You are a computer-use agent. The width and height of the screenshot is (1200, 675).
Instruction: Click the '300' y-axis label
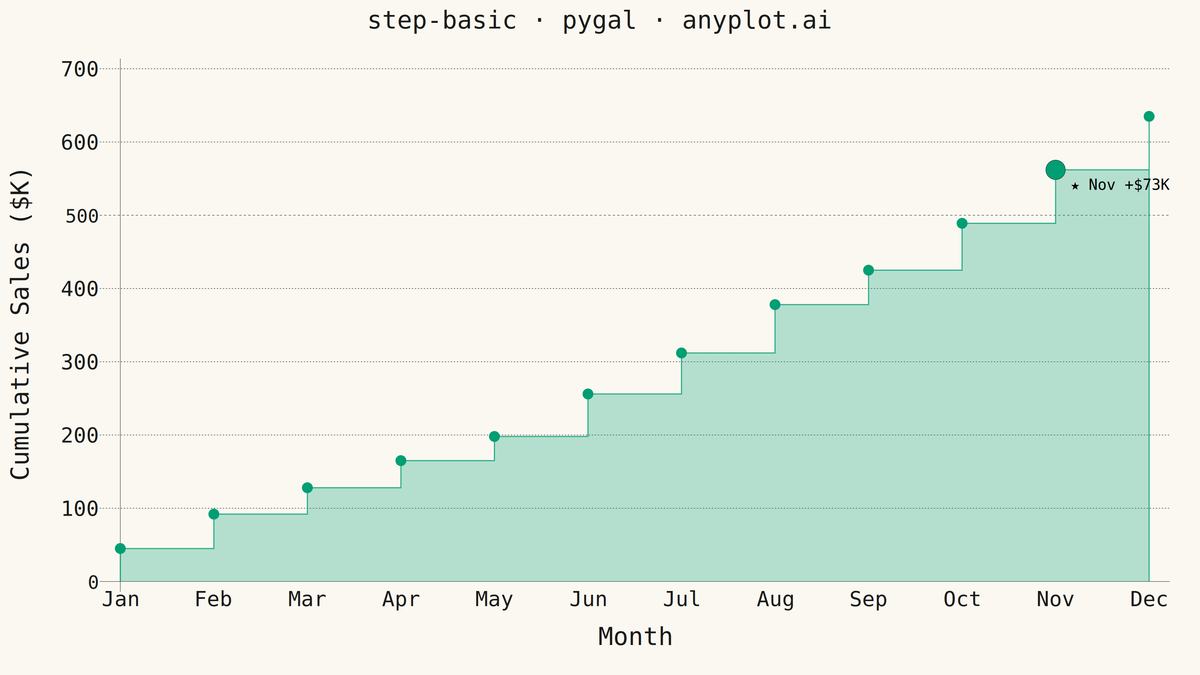coord(80,362)
